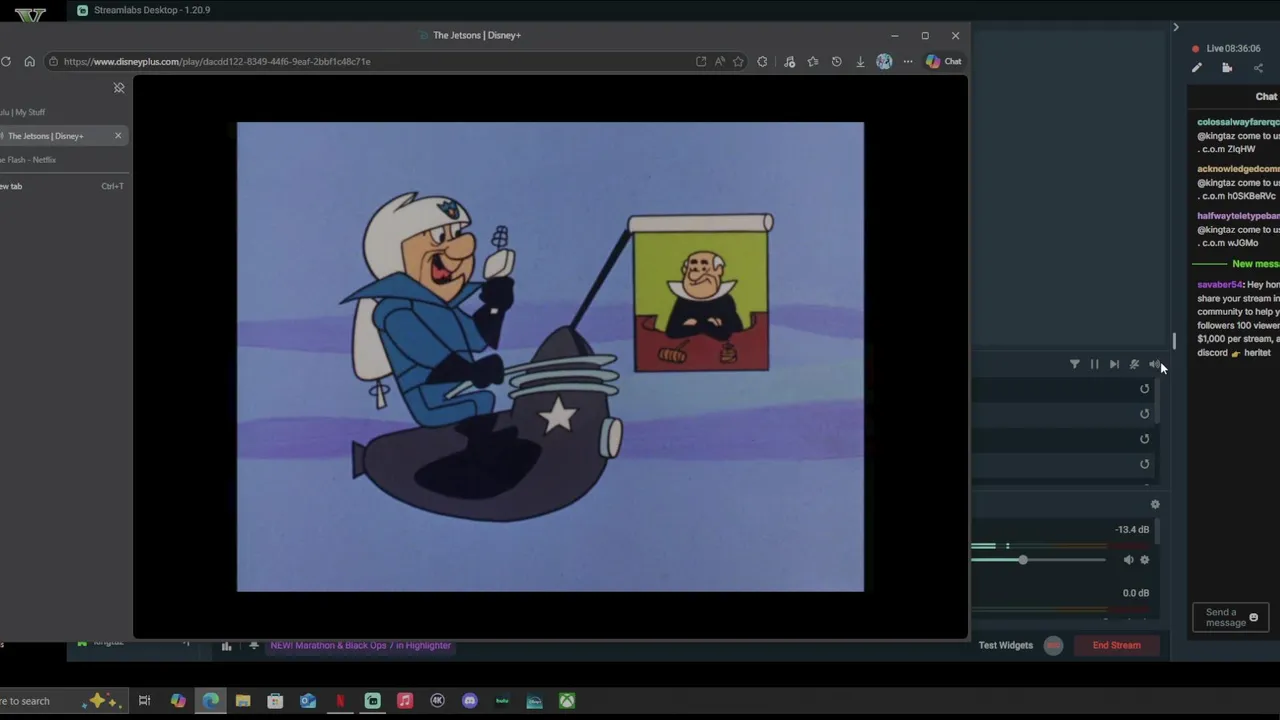The image size is (1280, 720).
Task: Click The Jetsons video frame
Action: coord(550,357)
